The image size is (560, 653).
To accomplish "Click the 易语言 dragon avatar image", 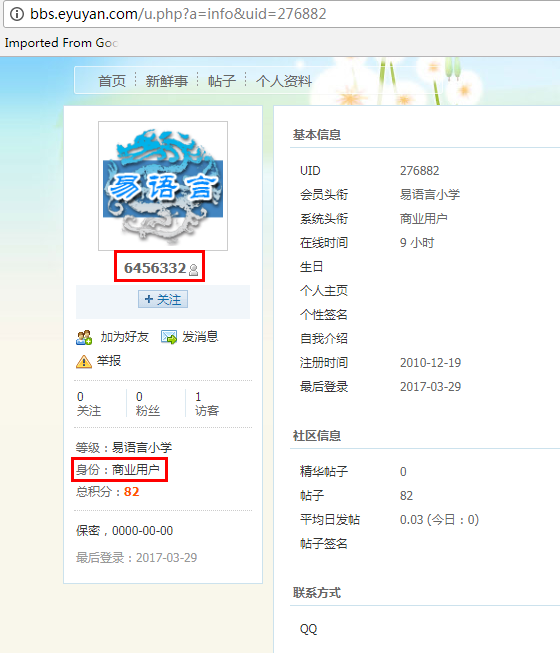I will (163, 186).
